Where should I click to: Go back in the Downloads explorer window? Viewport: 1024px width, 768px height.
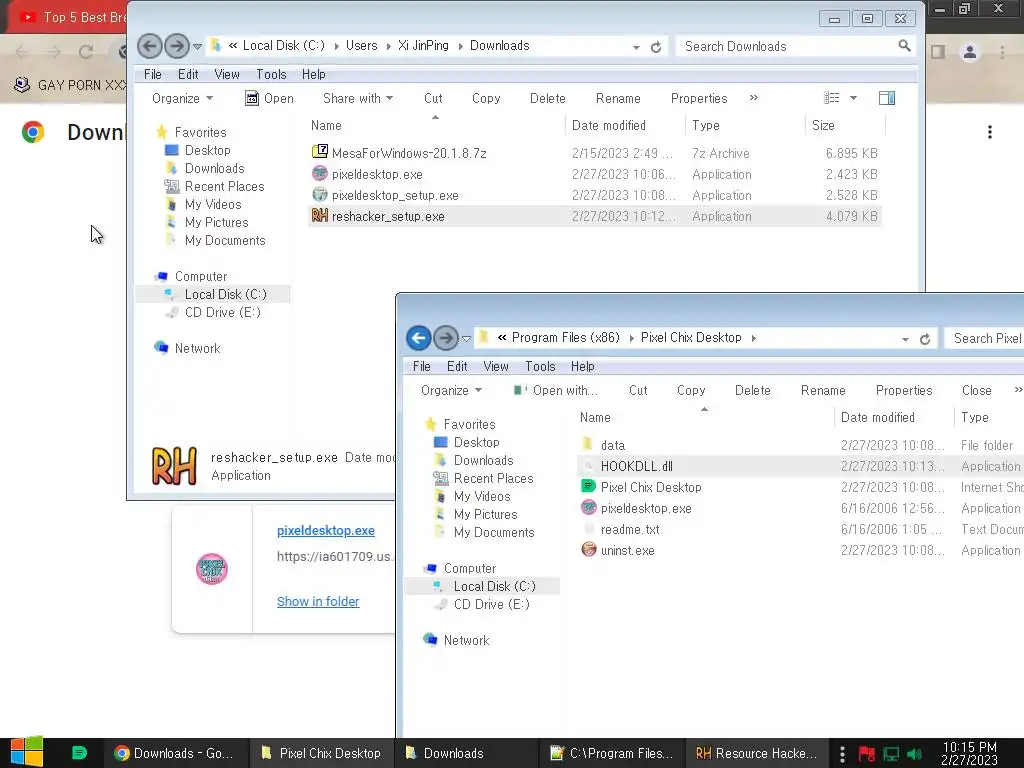pyautogui.click(x=150, y=46)
